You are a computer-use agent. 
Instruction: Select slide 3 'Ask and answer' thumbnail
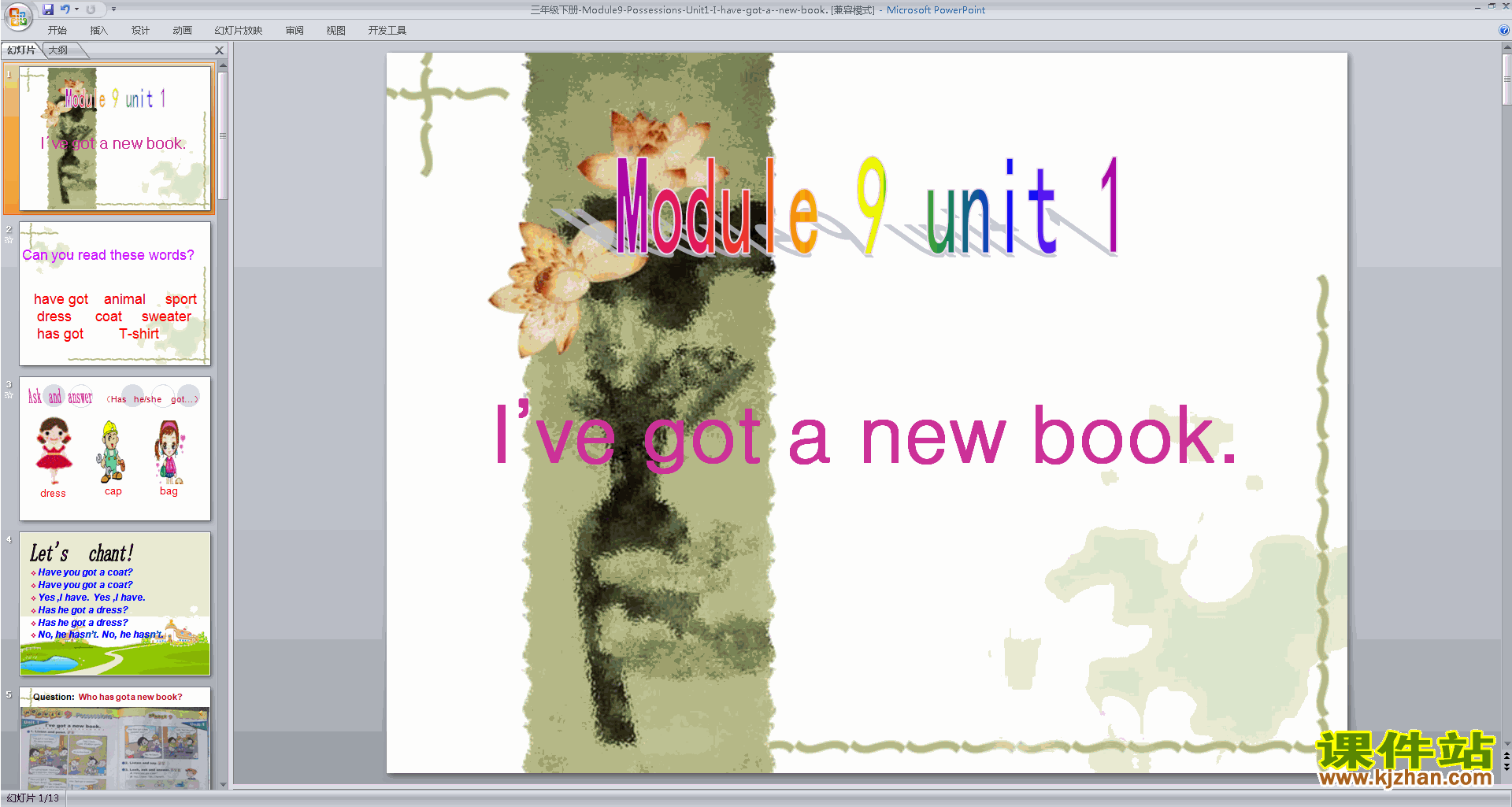click(x=115, y=448)
